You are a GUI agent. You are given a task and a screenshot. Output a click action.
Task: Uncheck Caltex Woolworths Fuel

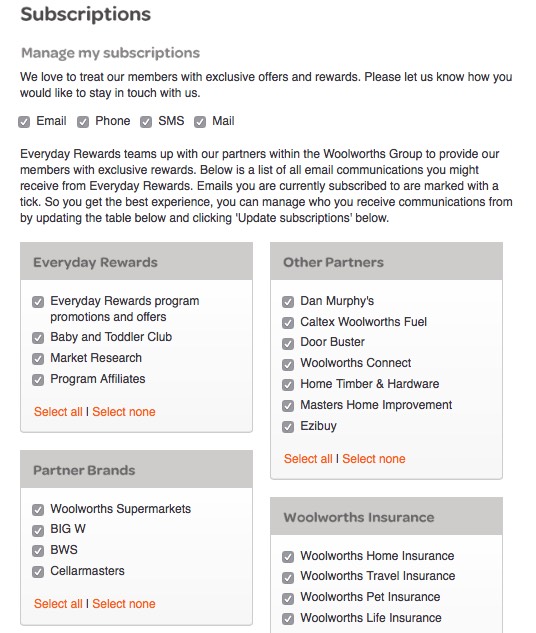[288, 323]
